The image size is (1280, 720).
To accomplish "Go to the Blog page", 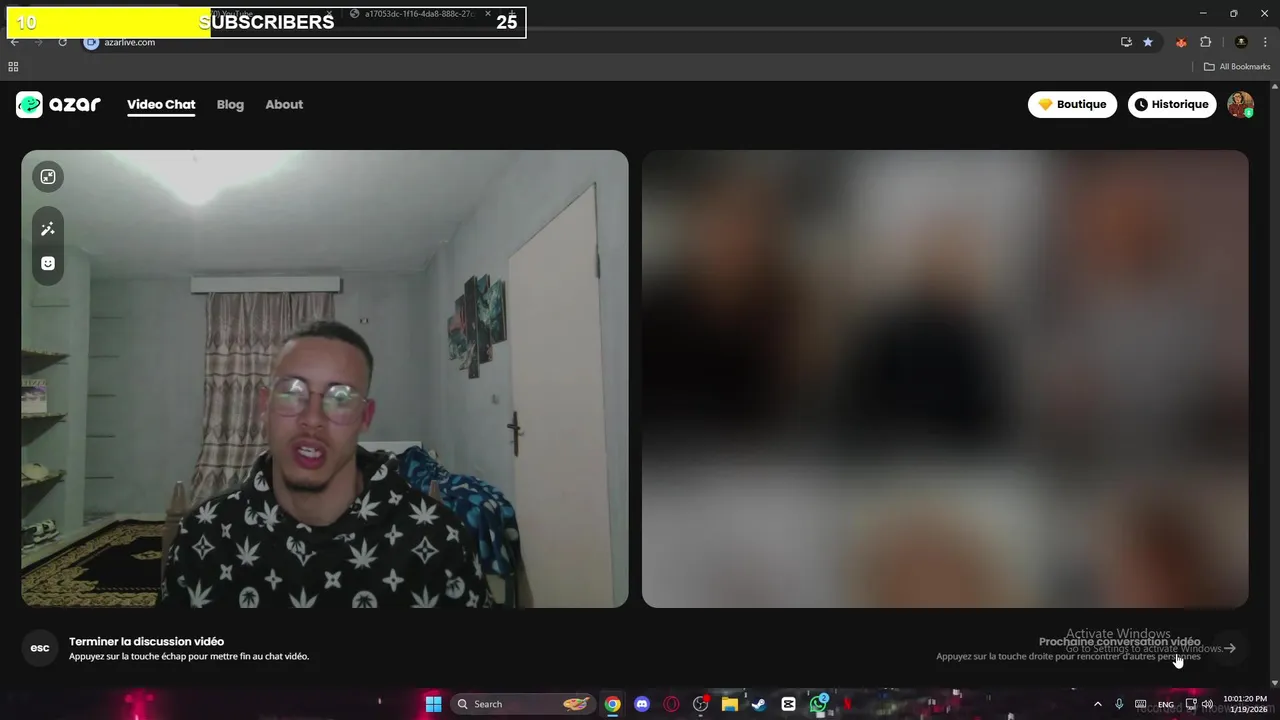I will [x=230, y=104].
